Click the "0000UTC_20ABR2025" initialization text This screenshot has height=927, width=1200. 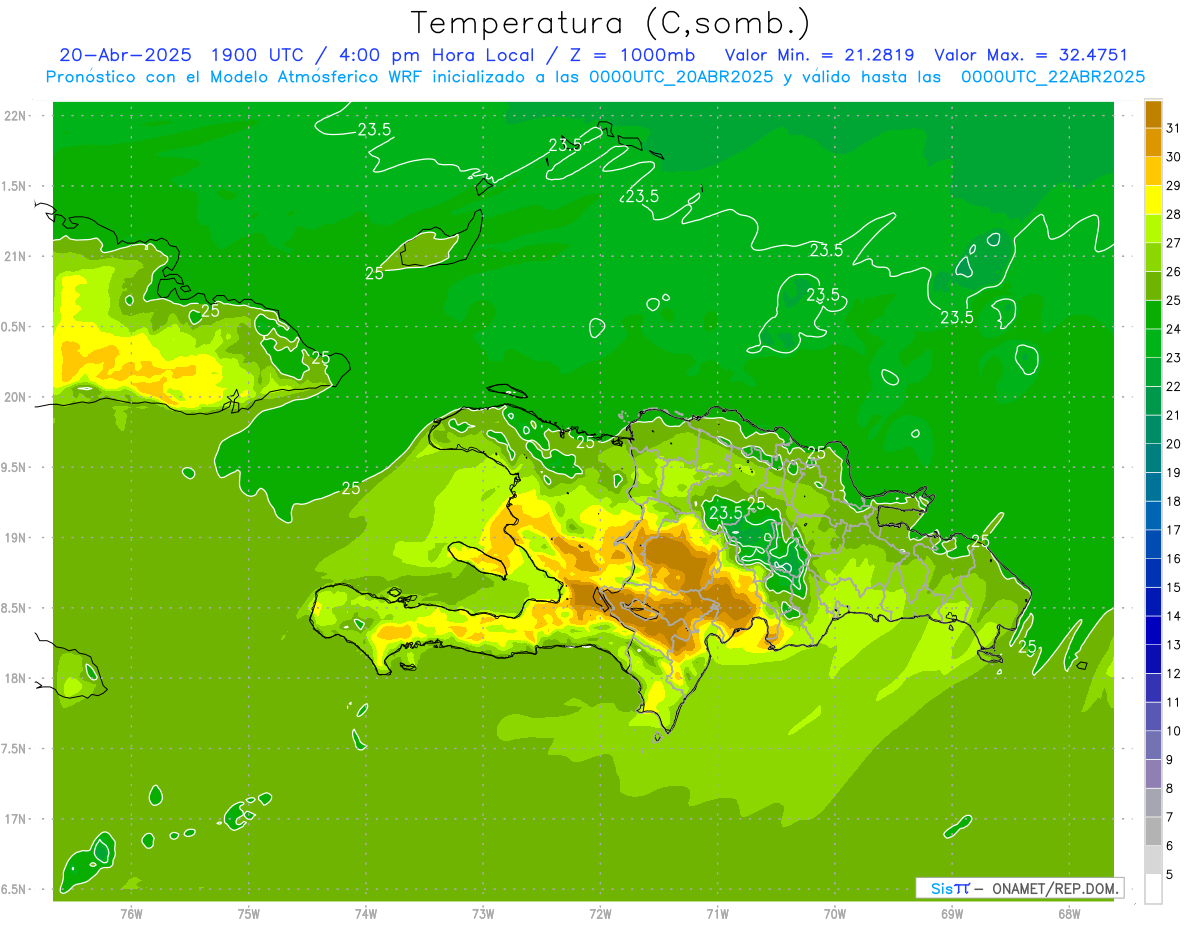pyautogui.click(x=681, y=77)
